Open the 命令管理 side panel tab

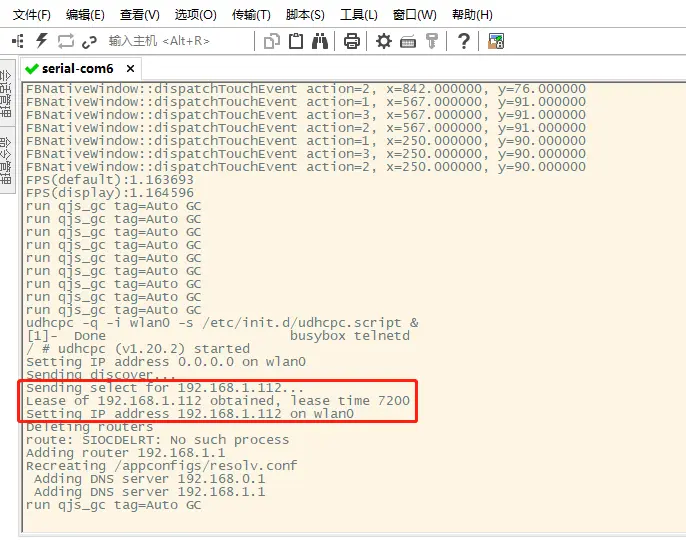coord(6,160)
